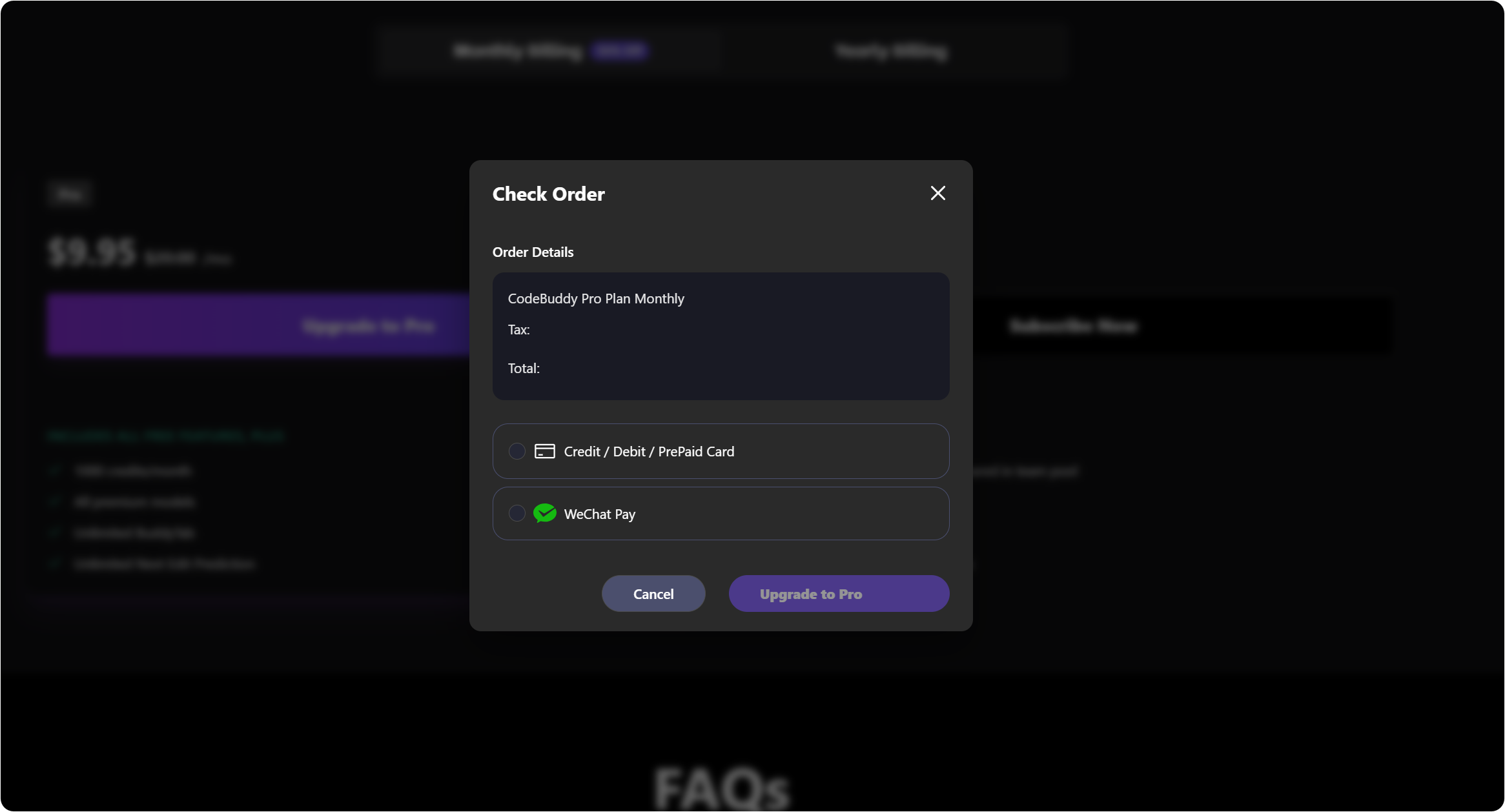Close the Check Order dialog

point(937,193)
